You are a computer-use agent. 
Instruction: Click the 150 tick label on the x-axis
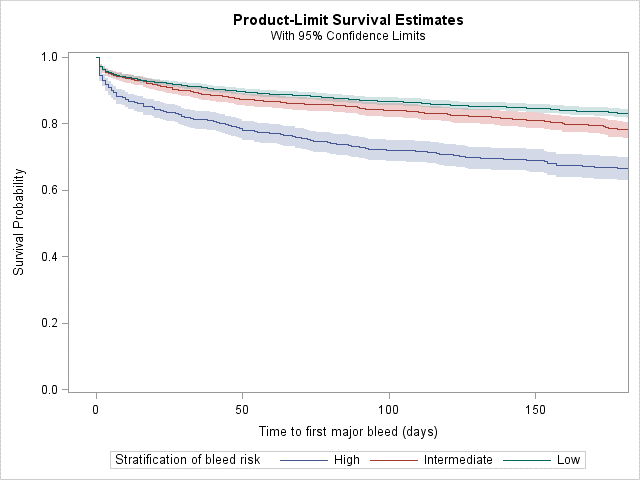click(x=535, y=409)
